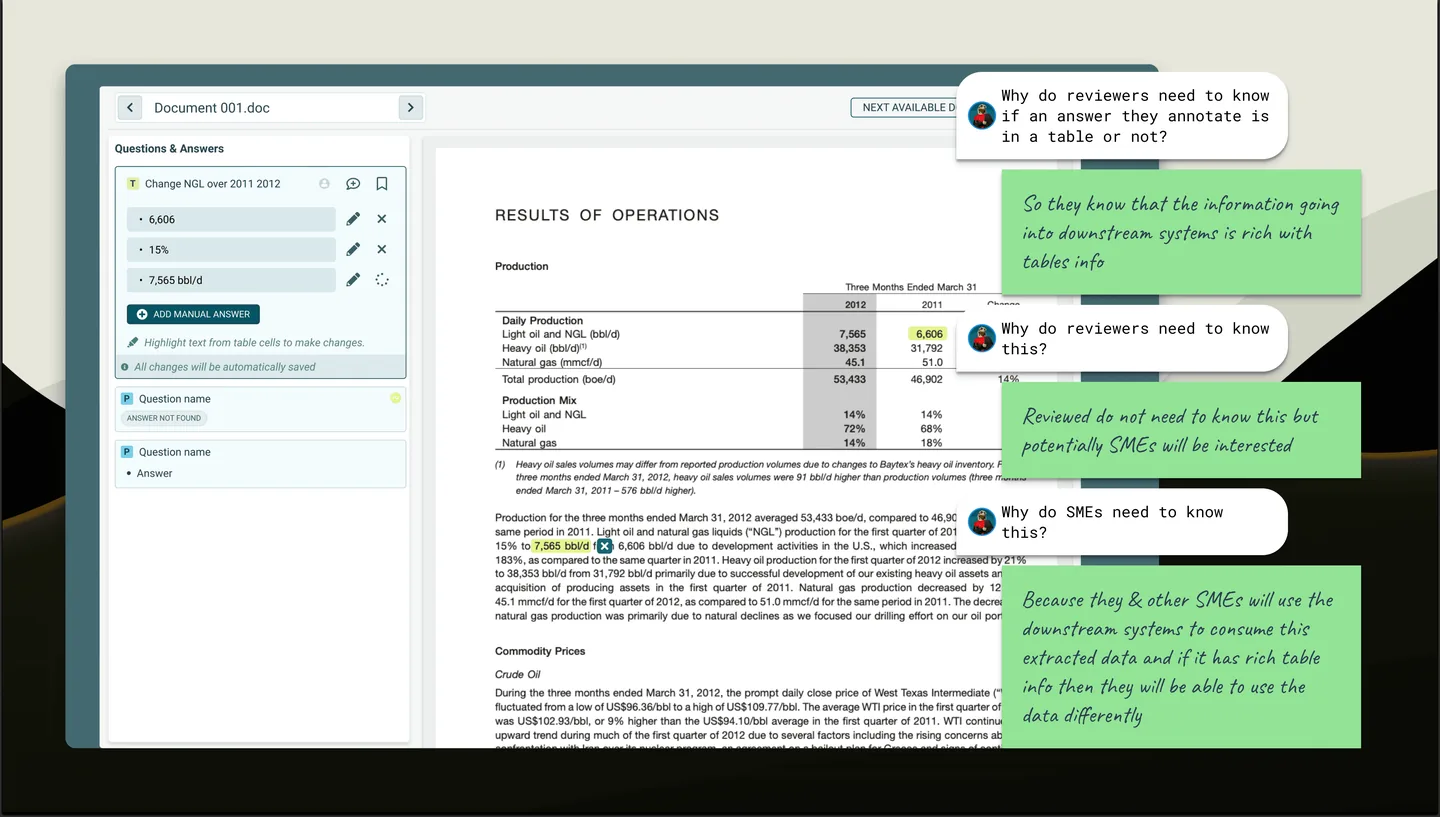The width and height of the screenshot is (1440, 817).
Task: Remove the 15% answer
Action: point(382,250)
